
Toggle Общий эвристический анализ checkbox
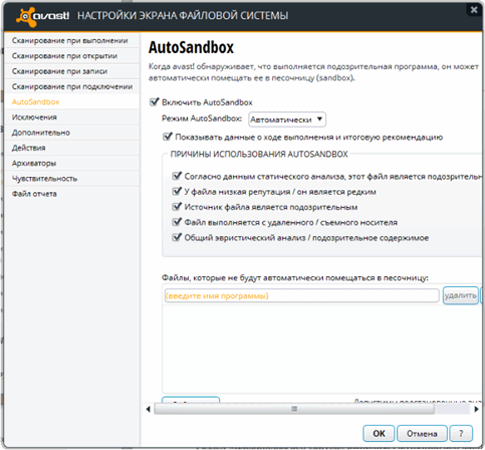point(177,237)
